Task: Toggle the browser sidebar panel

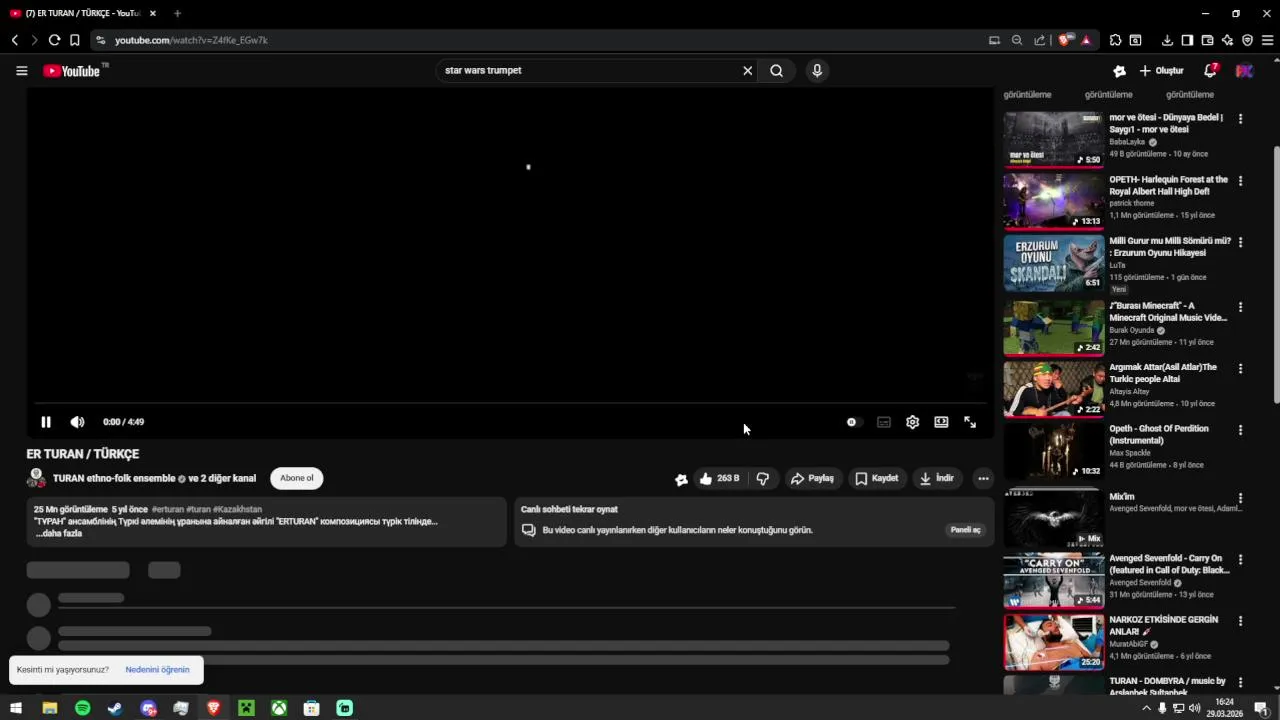Action: 1187,40
